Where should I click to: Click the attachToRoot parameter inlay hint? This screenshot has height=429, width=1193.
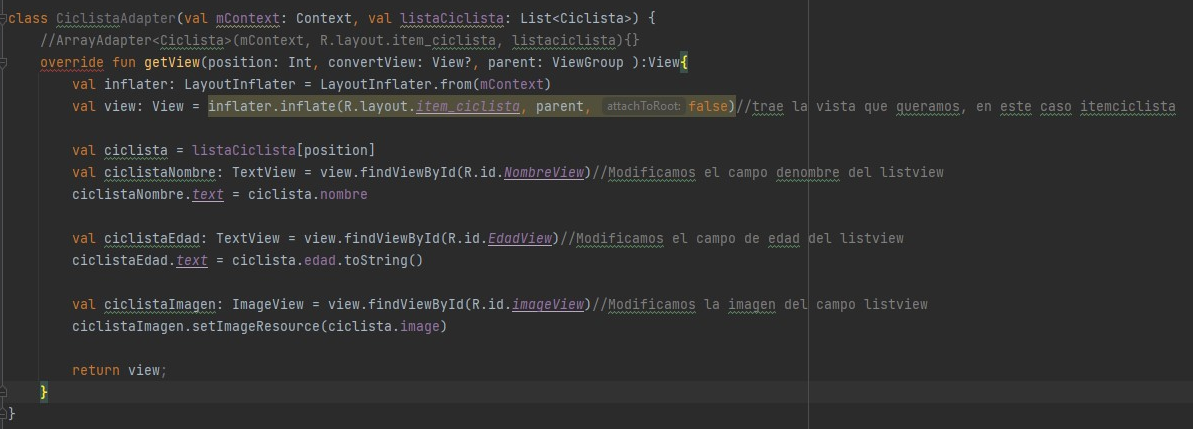(x=643, y=107)
